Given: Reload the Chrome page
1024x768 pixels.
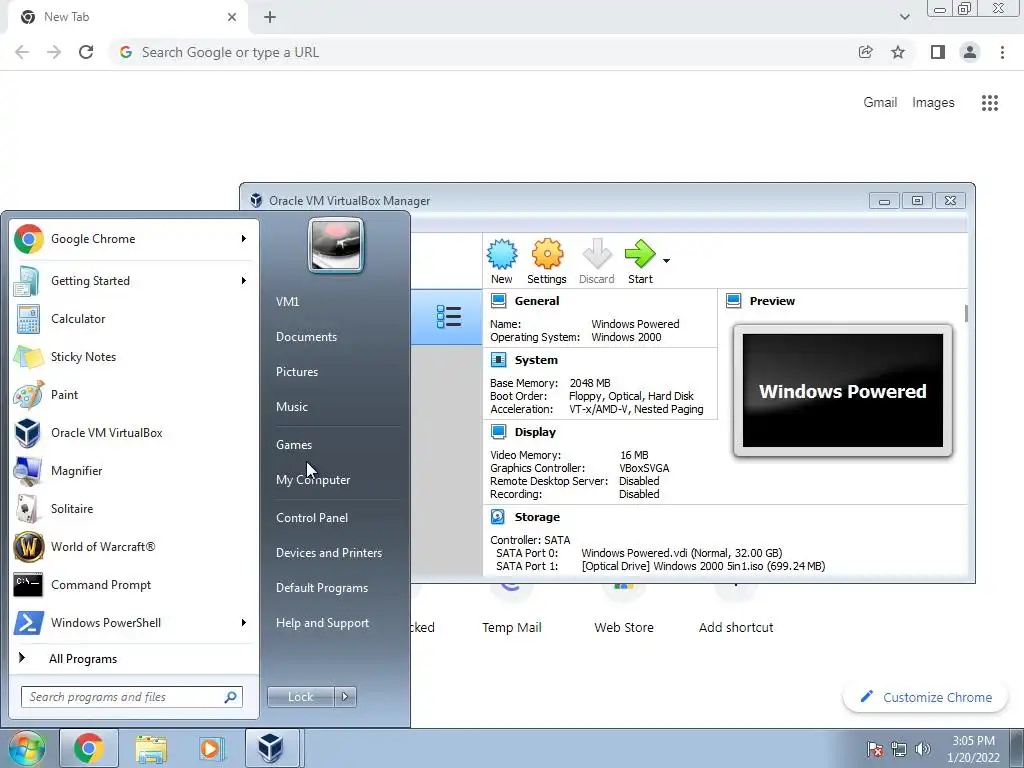Looking at the screenshot, I should (x=86, y=52).
